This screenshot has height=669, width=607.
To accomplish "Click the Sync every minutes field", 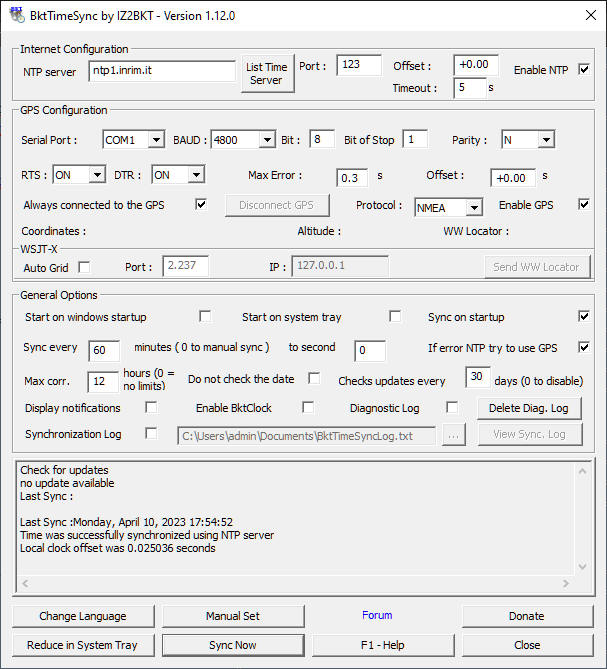I will 104,350.
